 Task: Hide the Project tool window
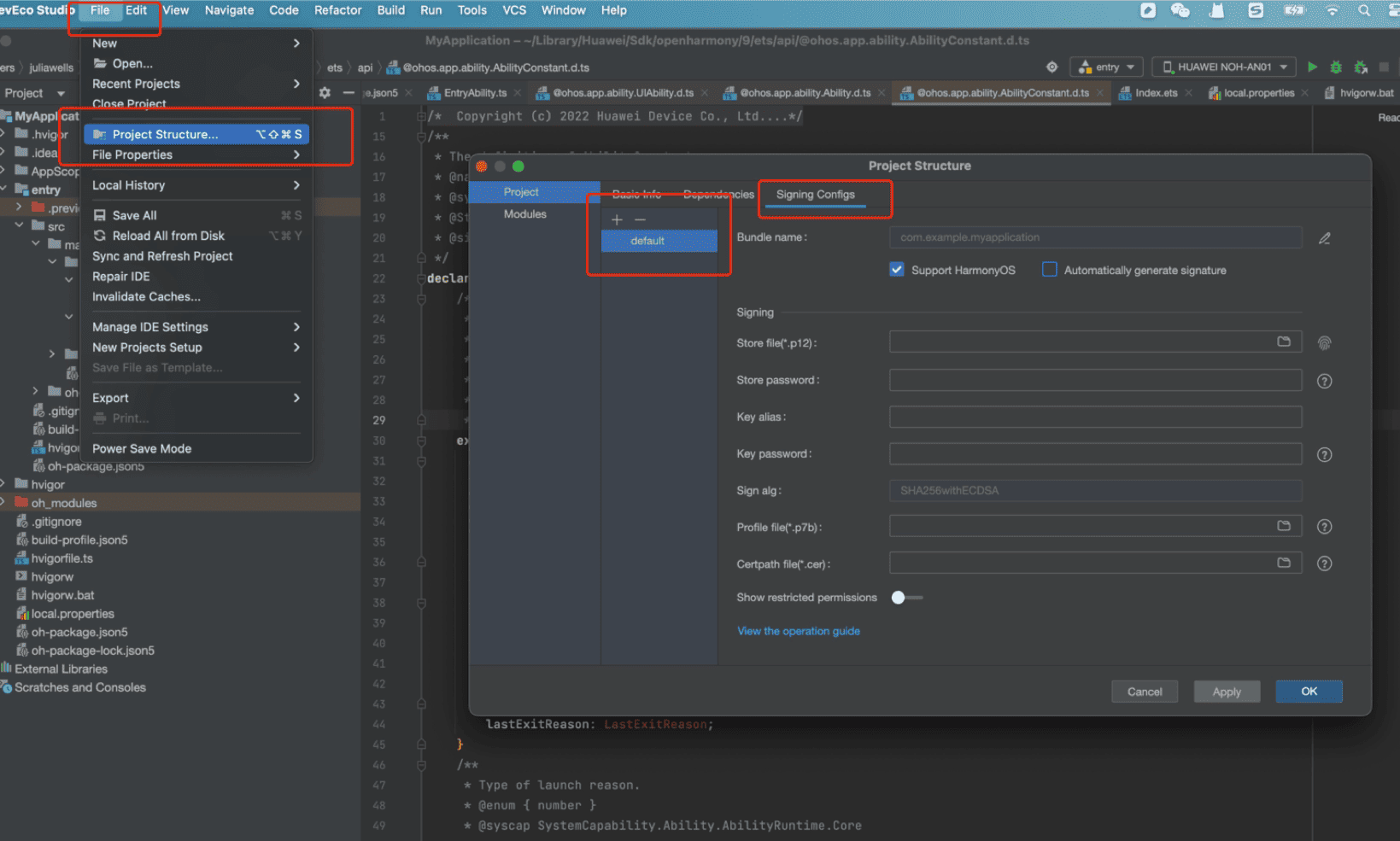pos(348,92)
